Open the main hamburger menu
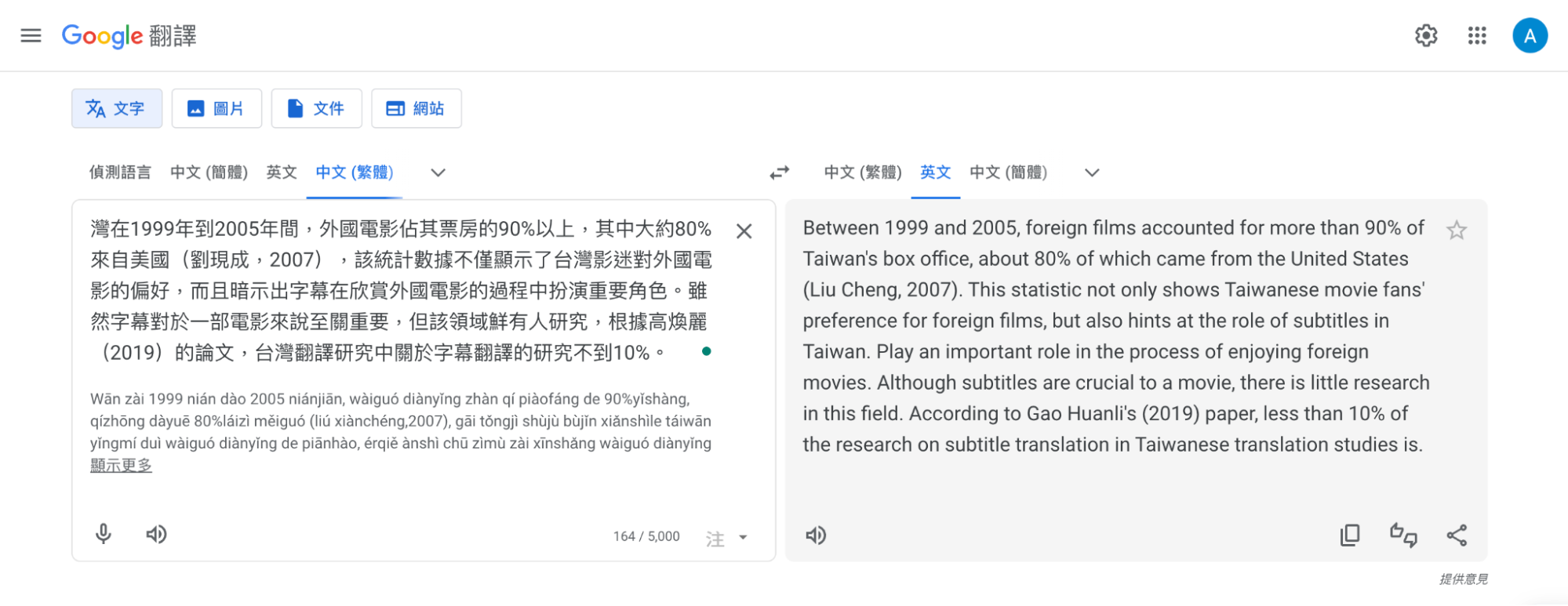The height and width of the screenshot is (606, 1568). [31, 35]
